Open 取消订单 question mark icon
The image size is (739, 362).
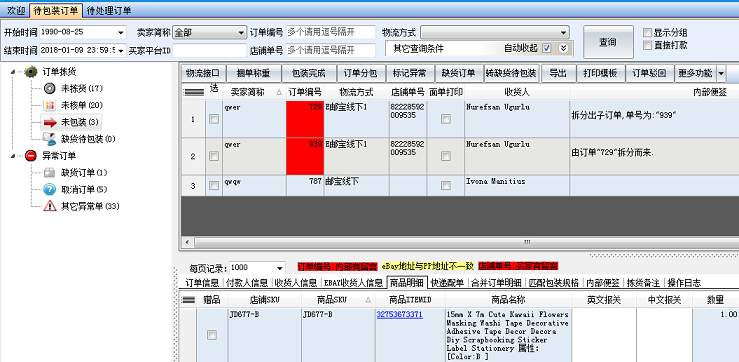tap(49, 189)
